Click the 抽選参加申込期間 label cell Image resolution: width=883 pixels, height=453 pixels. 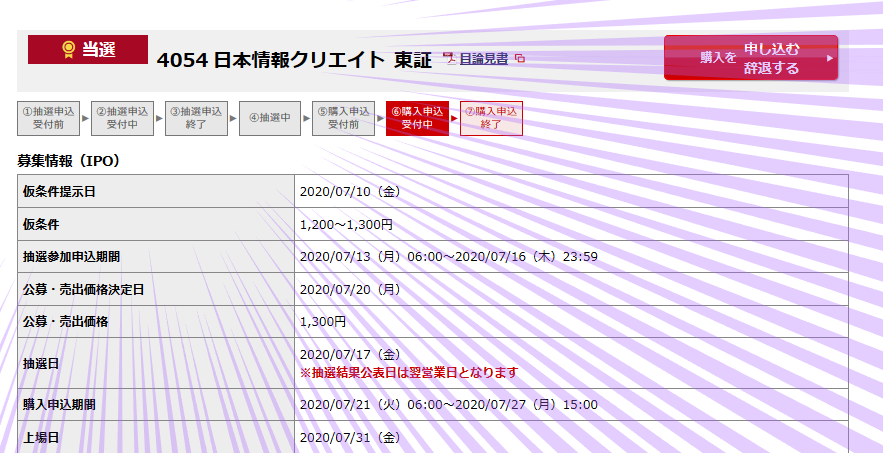pos(156,256)
